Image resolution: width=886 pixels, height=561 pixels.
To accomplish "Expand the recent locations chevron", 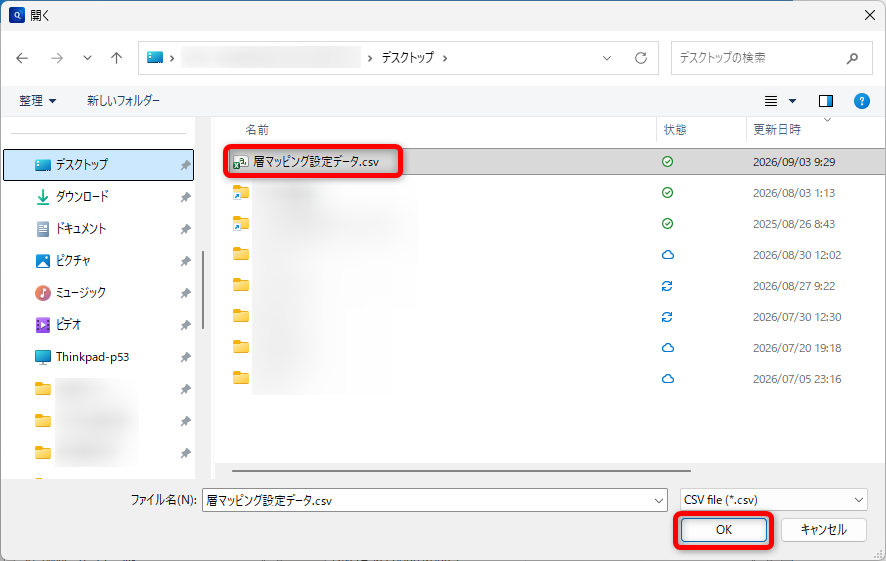I will click(x=87, y=58).
